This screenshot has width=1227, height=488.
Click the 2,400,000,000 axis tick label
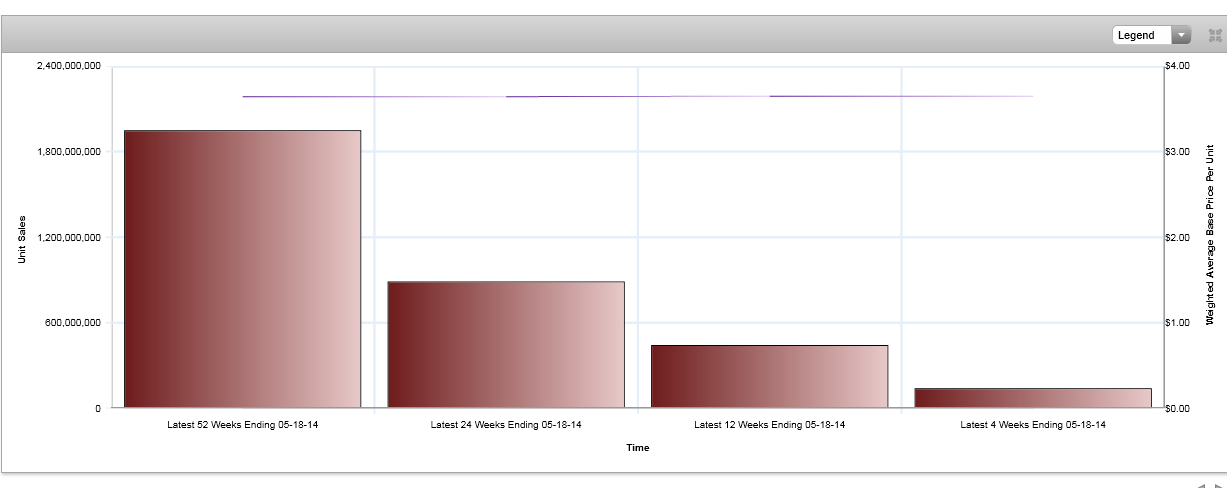(x=68, y=66)
